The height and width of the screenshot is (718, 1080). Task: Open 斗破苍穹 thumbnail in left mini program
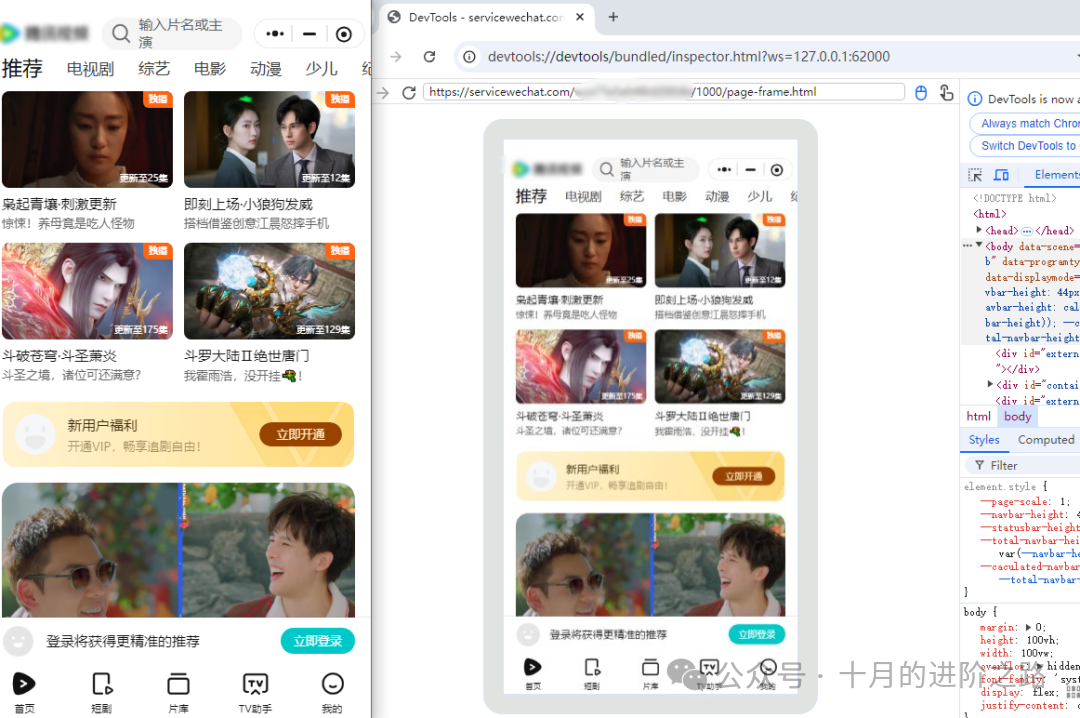pos(87,291)
